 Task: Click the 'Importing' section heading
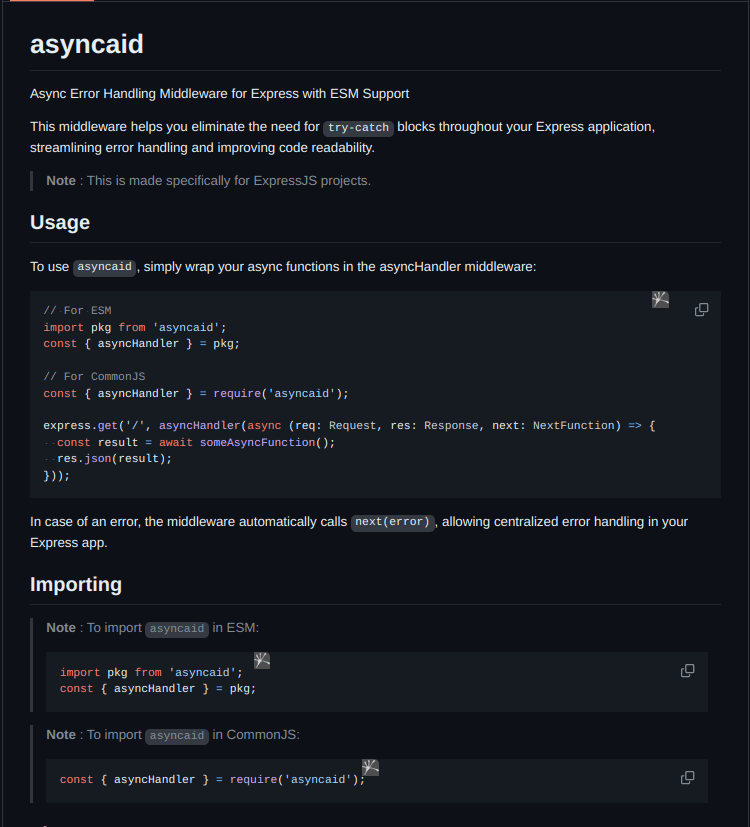coord(76,584)
